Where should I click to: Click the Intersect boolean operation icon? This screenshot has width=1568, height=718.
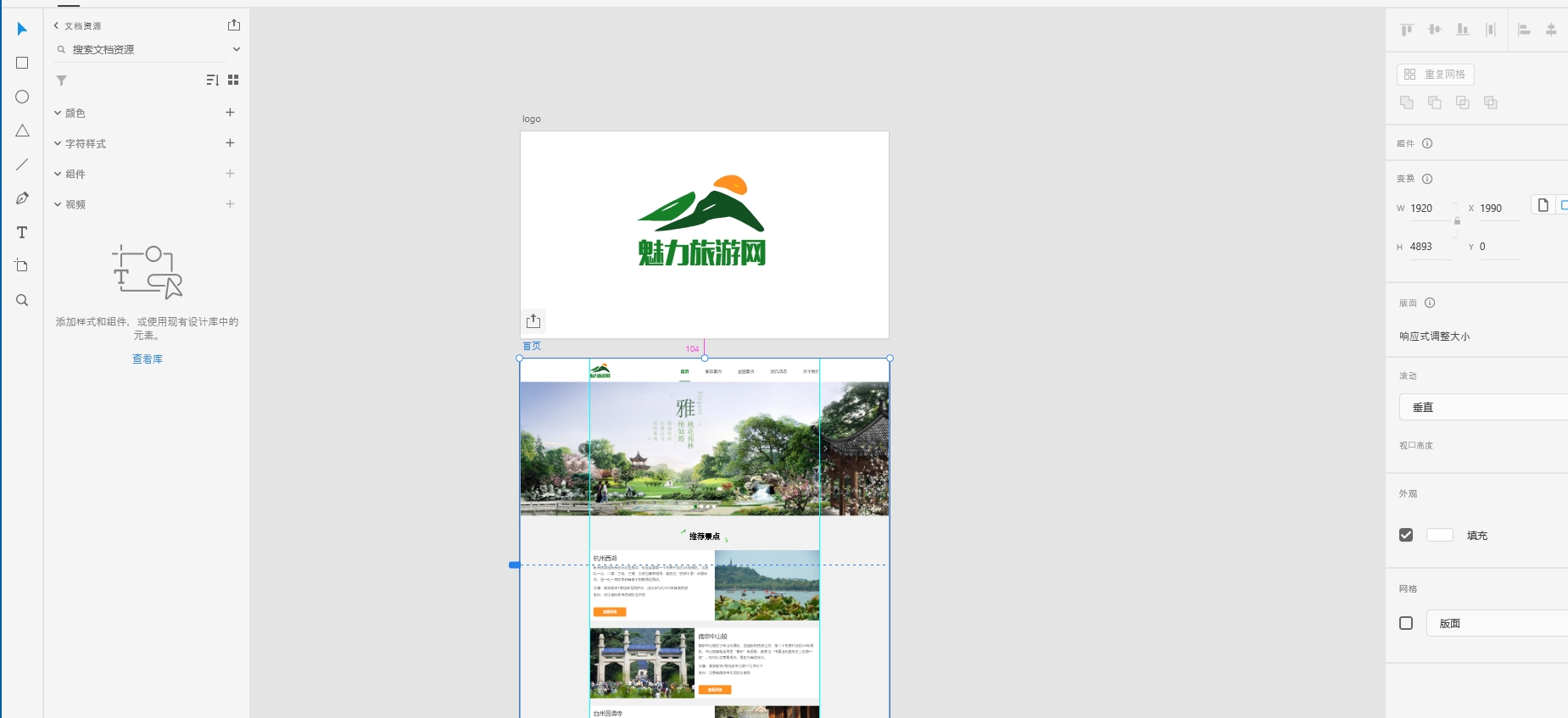(1463, 103)
